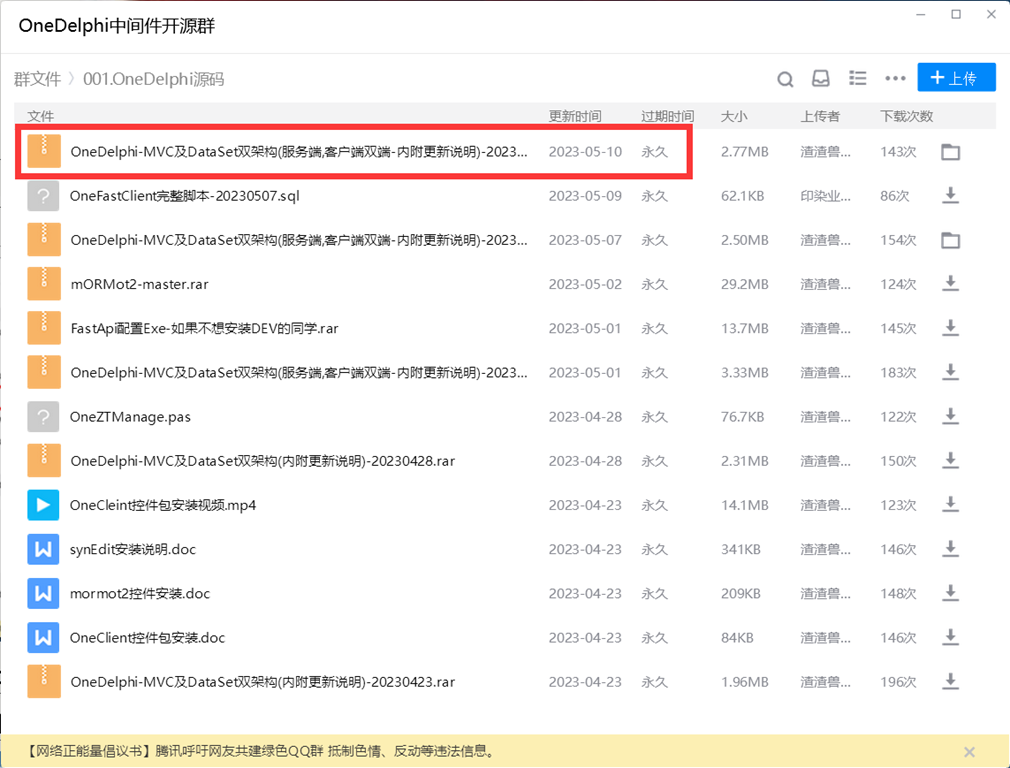Click download count 183次

tap(898, 372)
